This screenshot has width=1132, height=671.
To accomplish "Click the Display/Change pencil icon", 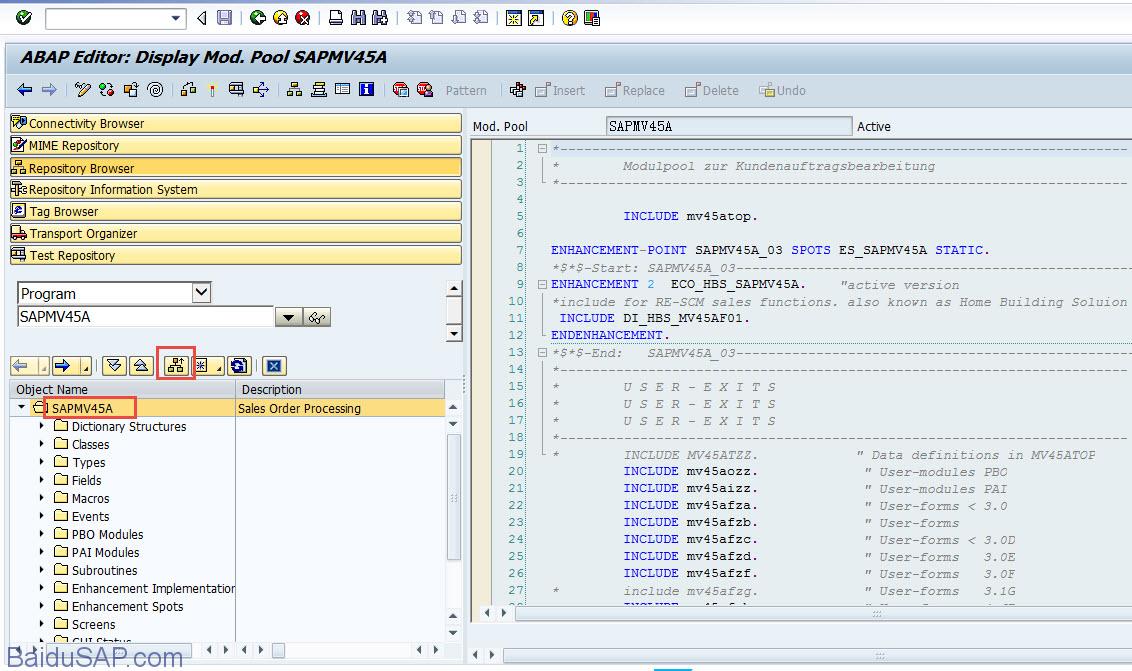I will tap(84, 90).
